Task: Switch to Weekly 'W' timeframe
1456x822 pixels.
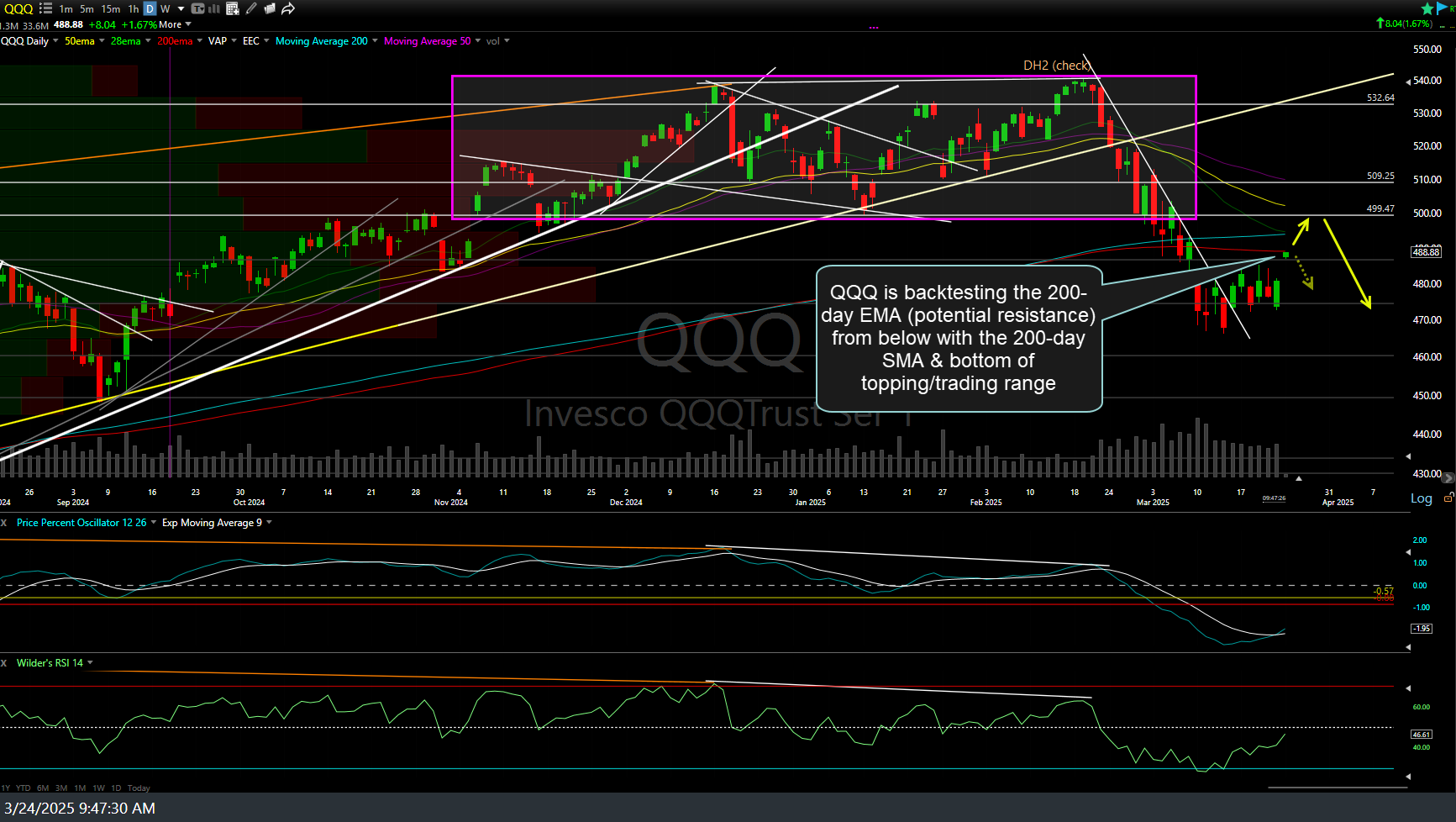Action: tap(166, 8)
